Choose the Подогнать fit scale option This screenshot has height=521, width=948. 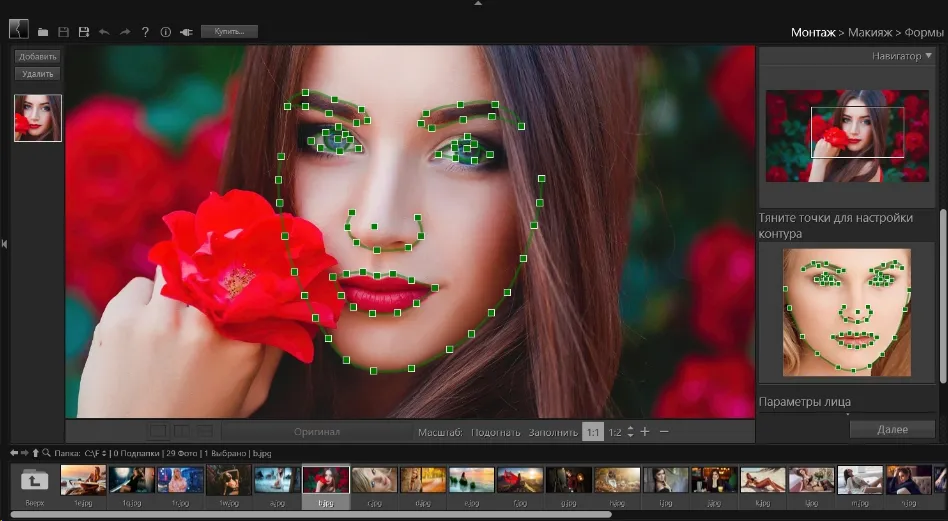(x=496, y=432)
